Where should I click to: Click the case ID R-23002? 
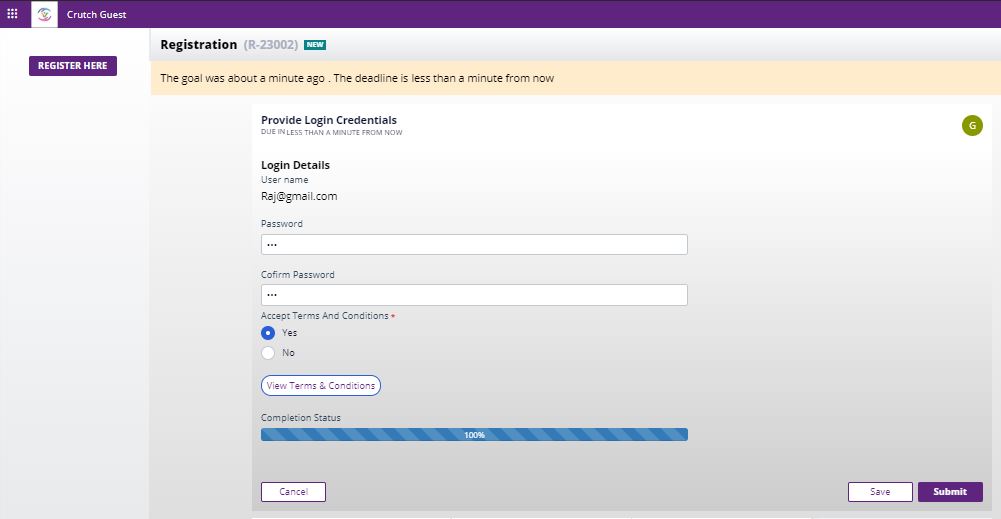click(271, 45)
